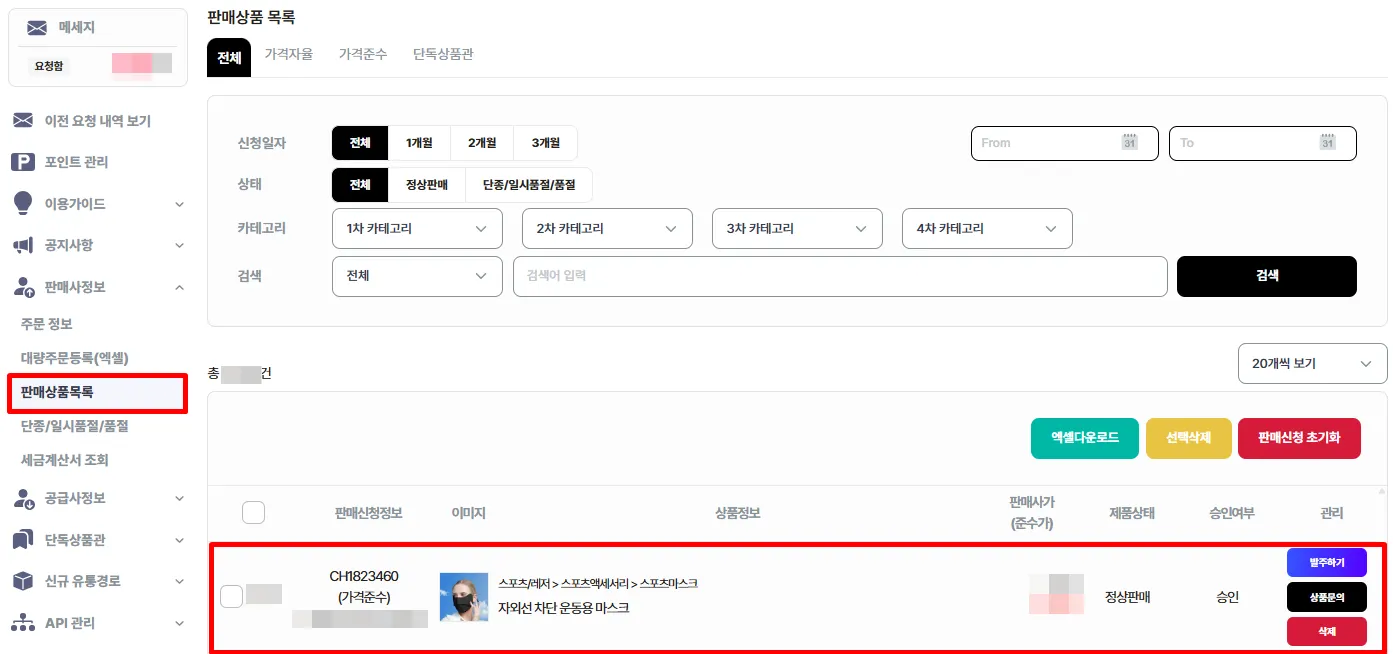Viewport: 1393px width, 654px height.
Task: Click the person icon for 공급사정보
Action: [x=24, y=498]
